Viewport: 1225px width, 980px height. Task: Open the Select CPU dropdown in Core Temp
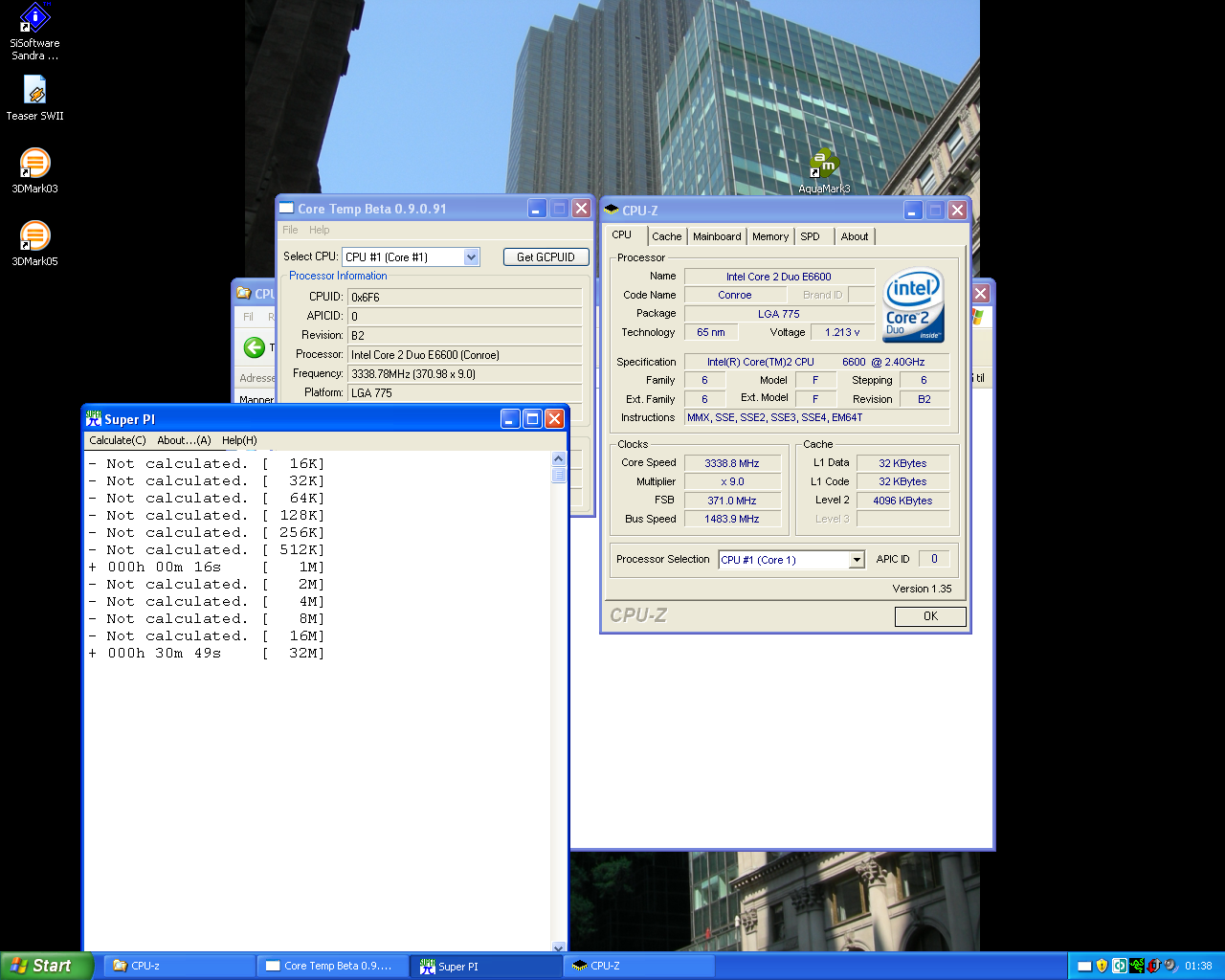pyautogui.click(x=471, y=256)
